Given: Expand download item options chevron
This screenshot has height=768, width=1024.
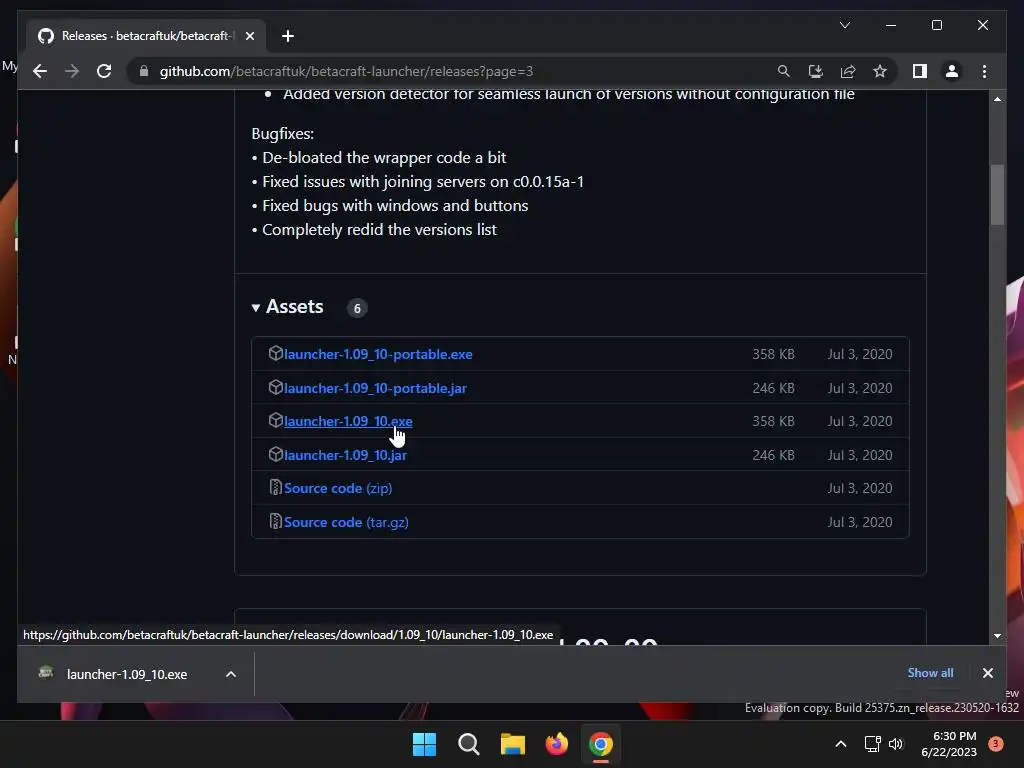Looking at the screenshot, I should [231, 674].
